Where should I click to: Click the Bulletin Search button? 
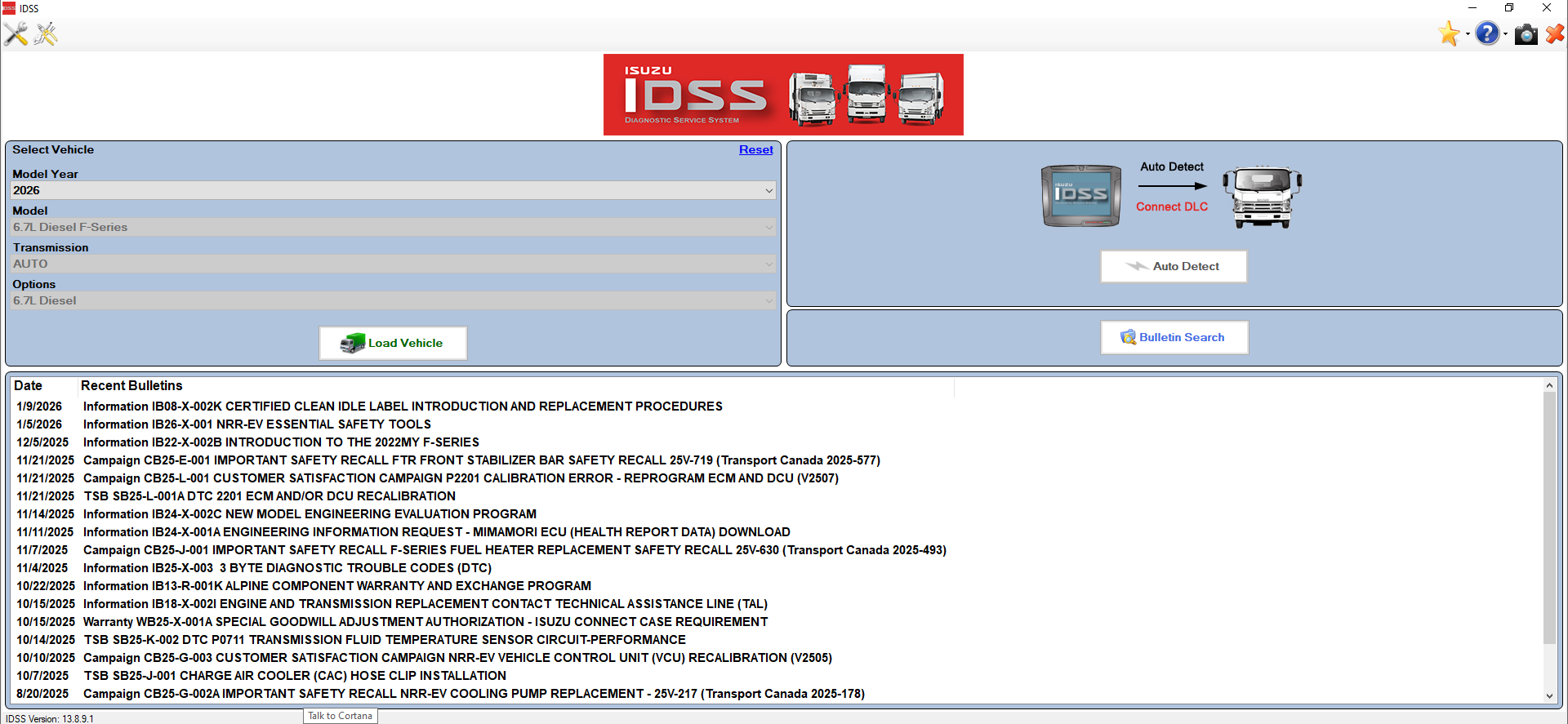tap(1174, 337)
